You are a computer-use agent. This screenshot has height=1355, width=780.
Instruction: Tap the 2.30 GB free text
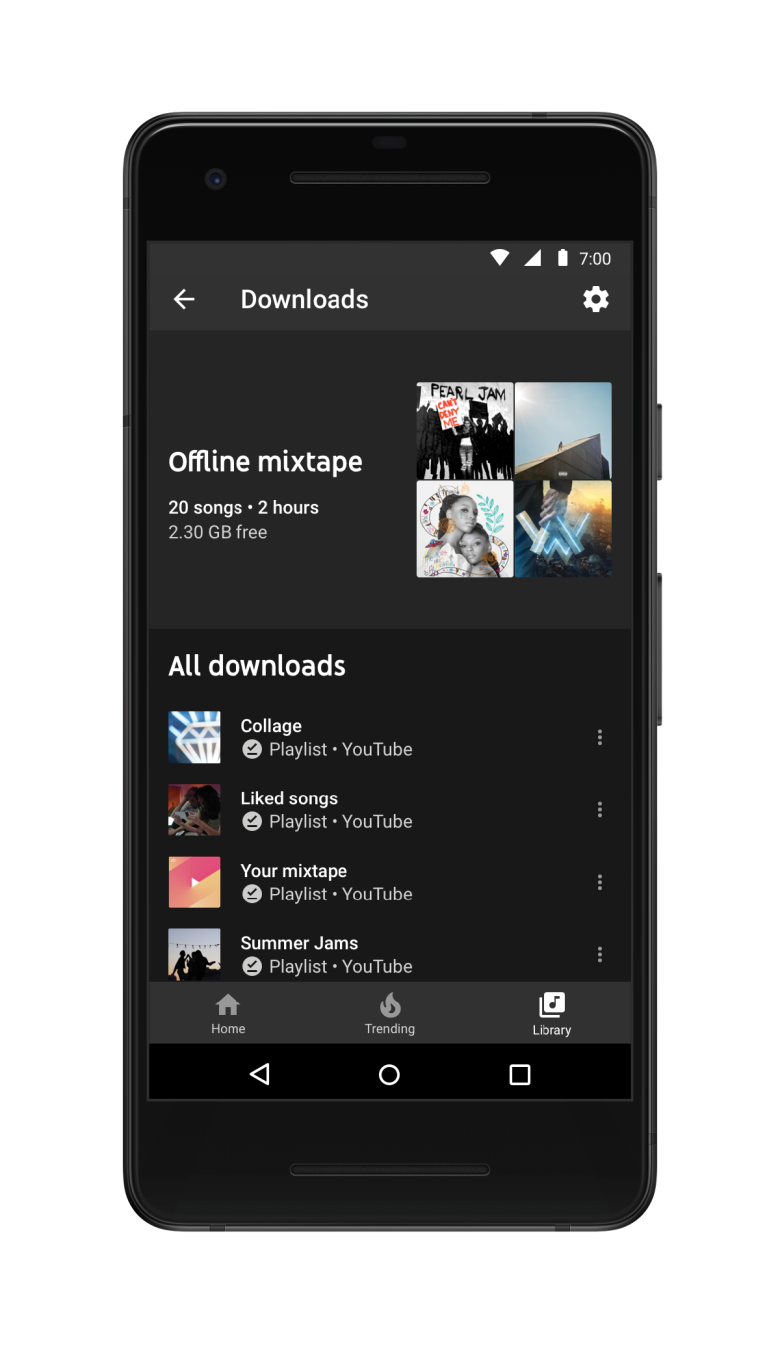tap(217, 532)
